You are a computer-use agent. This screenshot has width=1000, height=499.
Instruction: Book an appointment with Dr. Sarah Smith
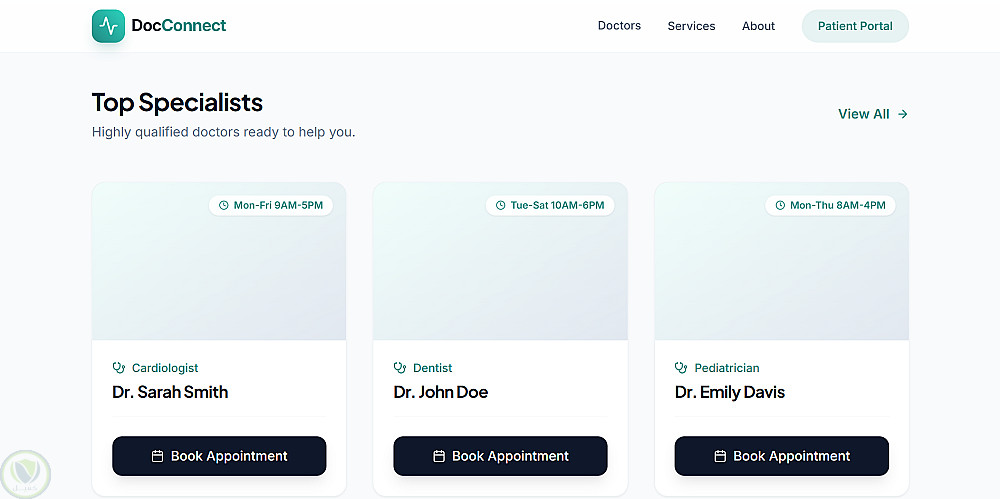pyautogui.click(x=219, y=456)
